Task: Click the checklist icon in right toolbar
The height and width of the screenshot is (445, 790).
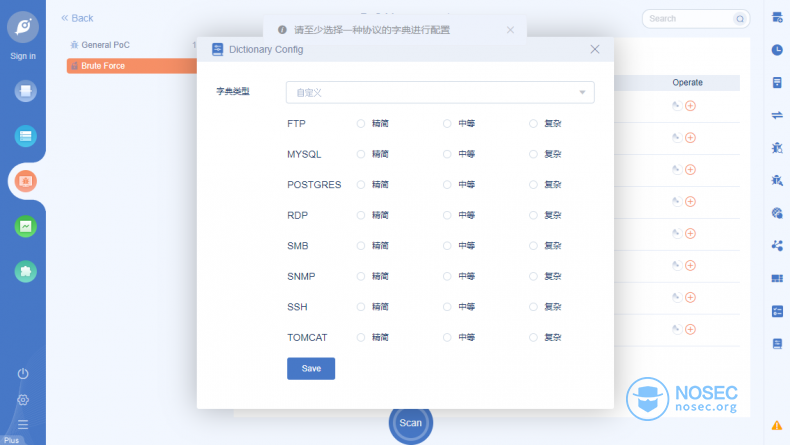Action: coord(777,311)
